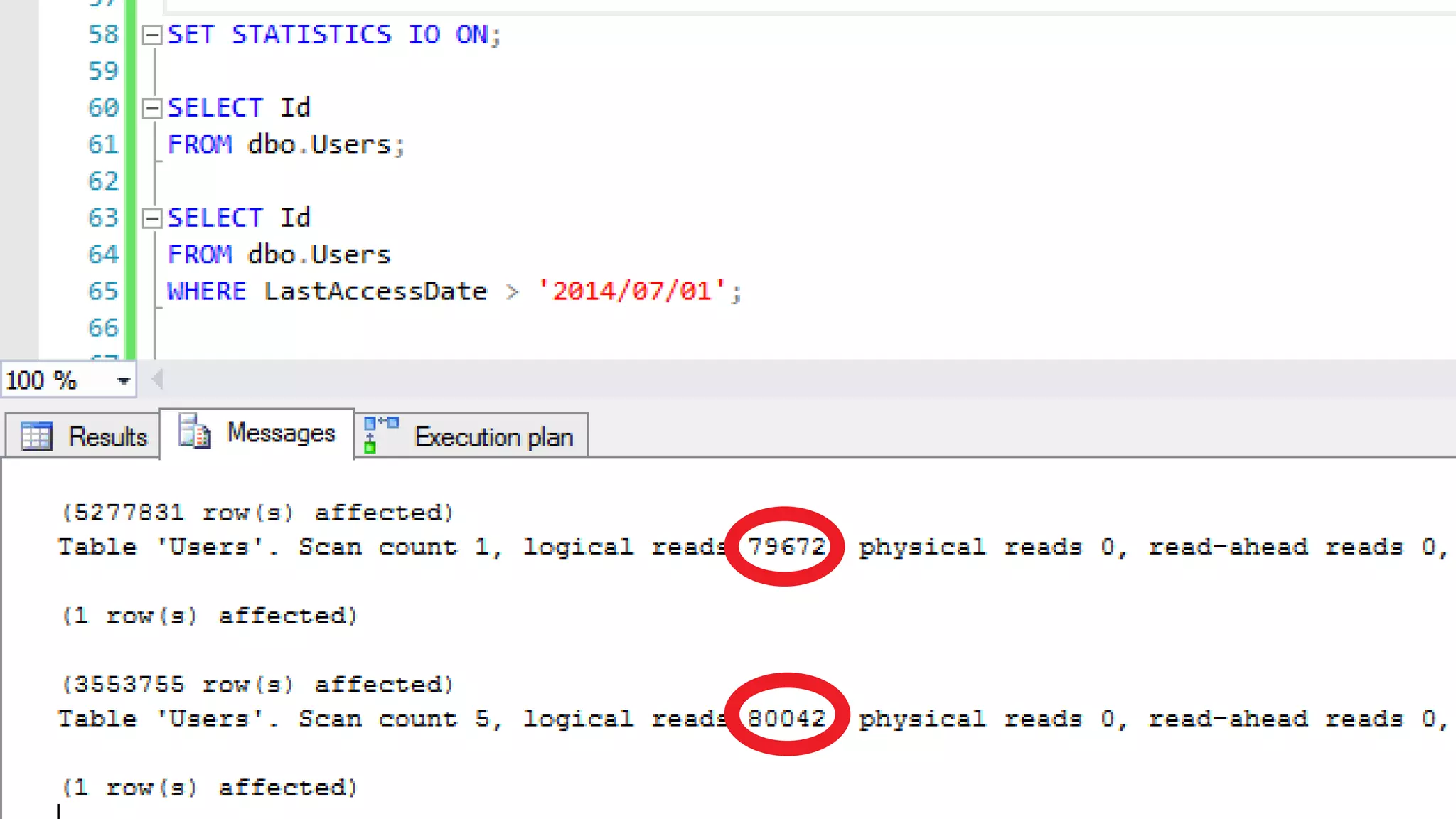Image resolution: width=1456 pixels, height=819 pixels.
Task: Select the Messages tab
Action: tap(280, 432)
